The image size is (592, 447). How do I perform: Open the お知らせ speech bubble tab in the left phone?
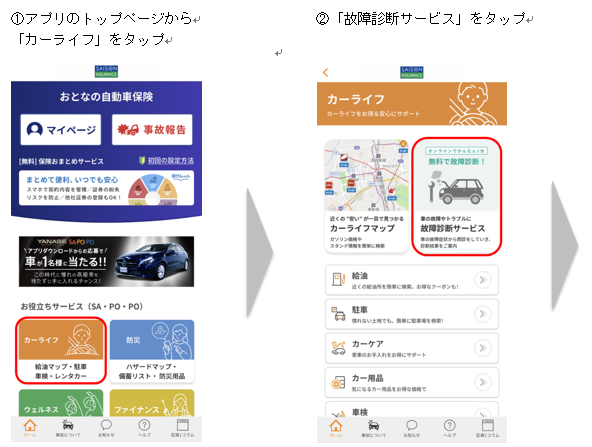click(x=106, y=428)
